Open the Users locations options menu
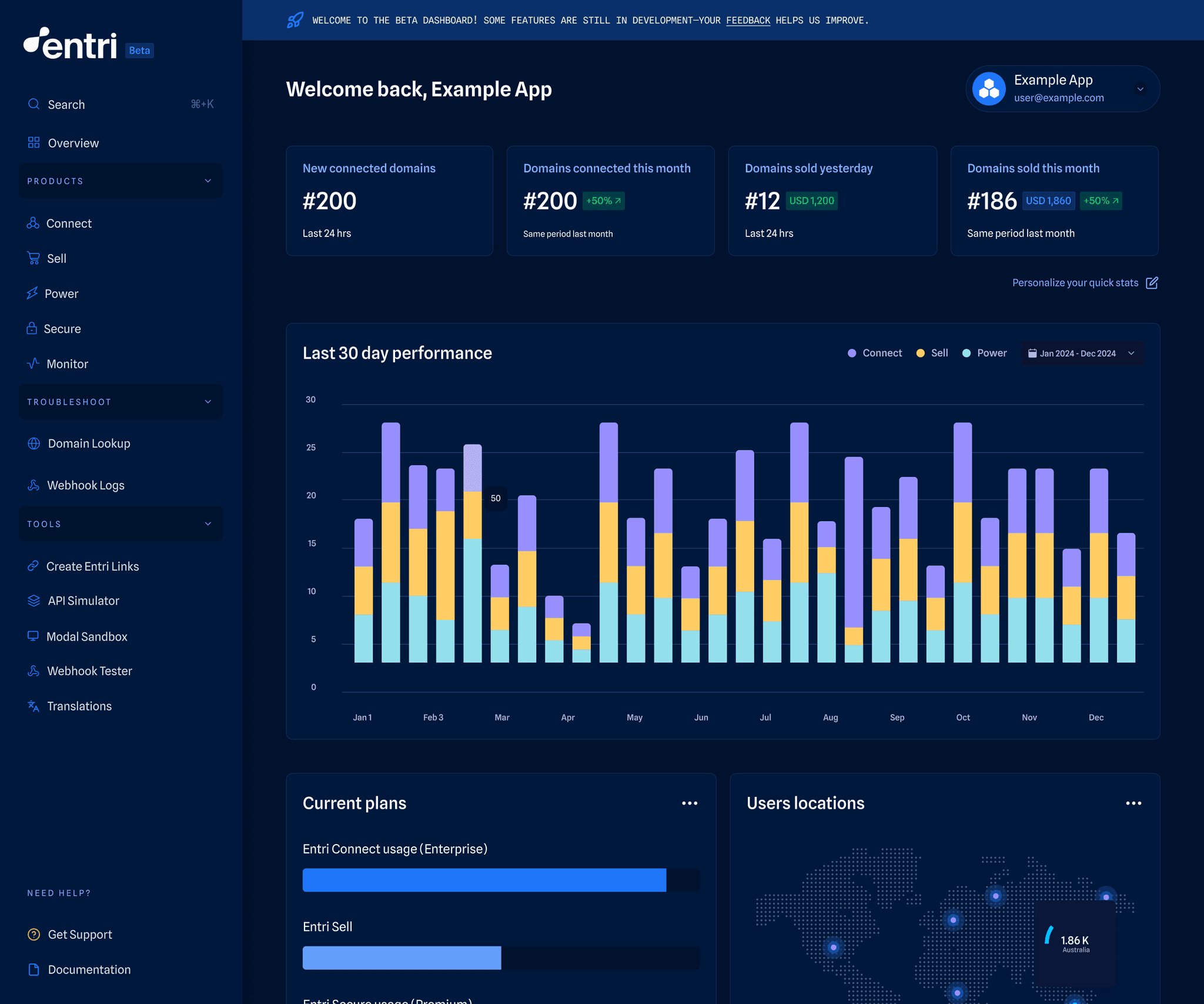 pyautogui.click(x=1134, y=803)
